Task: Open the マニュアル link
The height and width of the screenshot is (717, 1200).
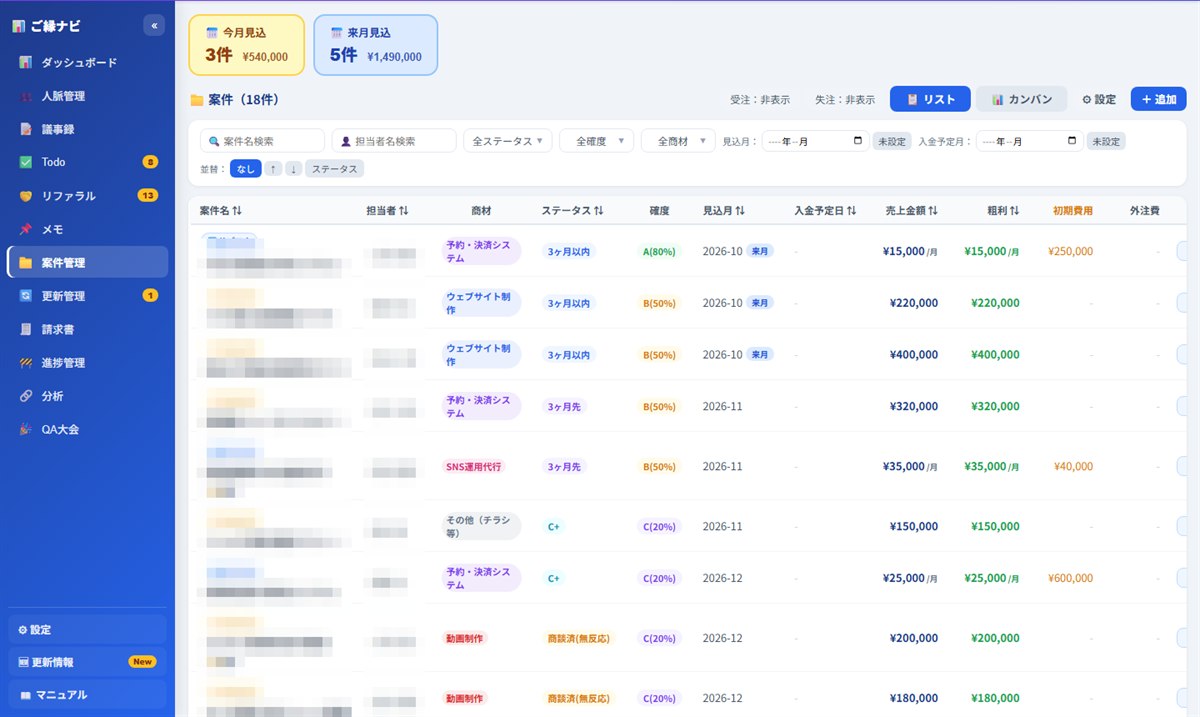Action: click(x=87, y=694)
